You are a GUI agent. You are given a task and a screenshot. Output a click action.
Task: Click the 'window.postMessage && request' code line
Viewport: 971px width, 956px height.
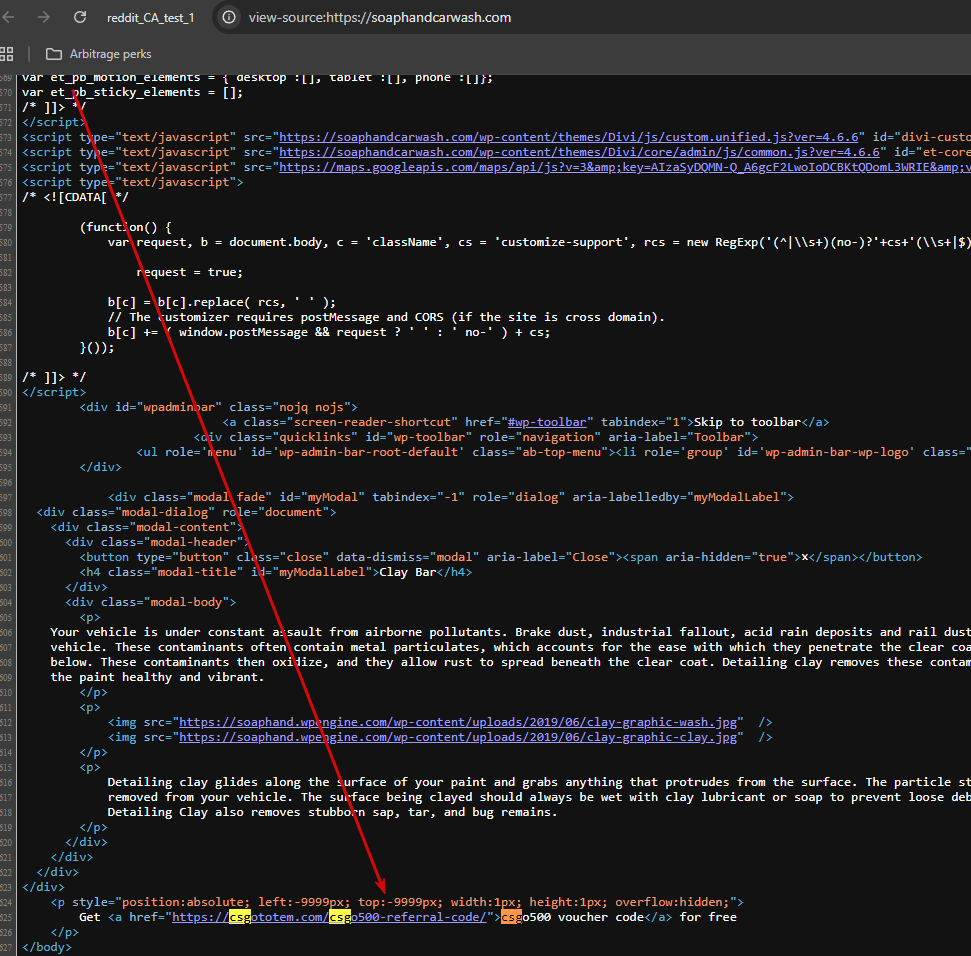pos(329,332)
